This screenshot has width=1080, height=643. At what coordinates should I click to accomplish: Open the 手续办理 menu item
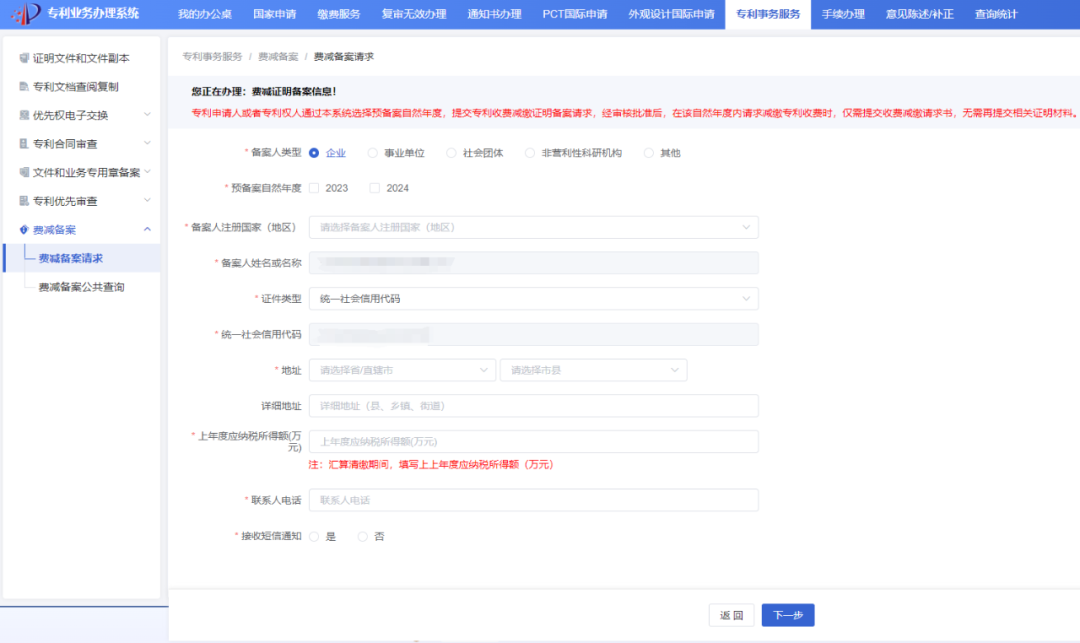[x=843, y=14]
